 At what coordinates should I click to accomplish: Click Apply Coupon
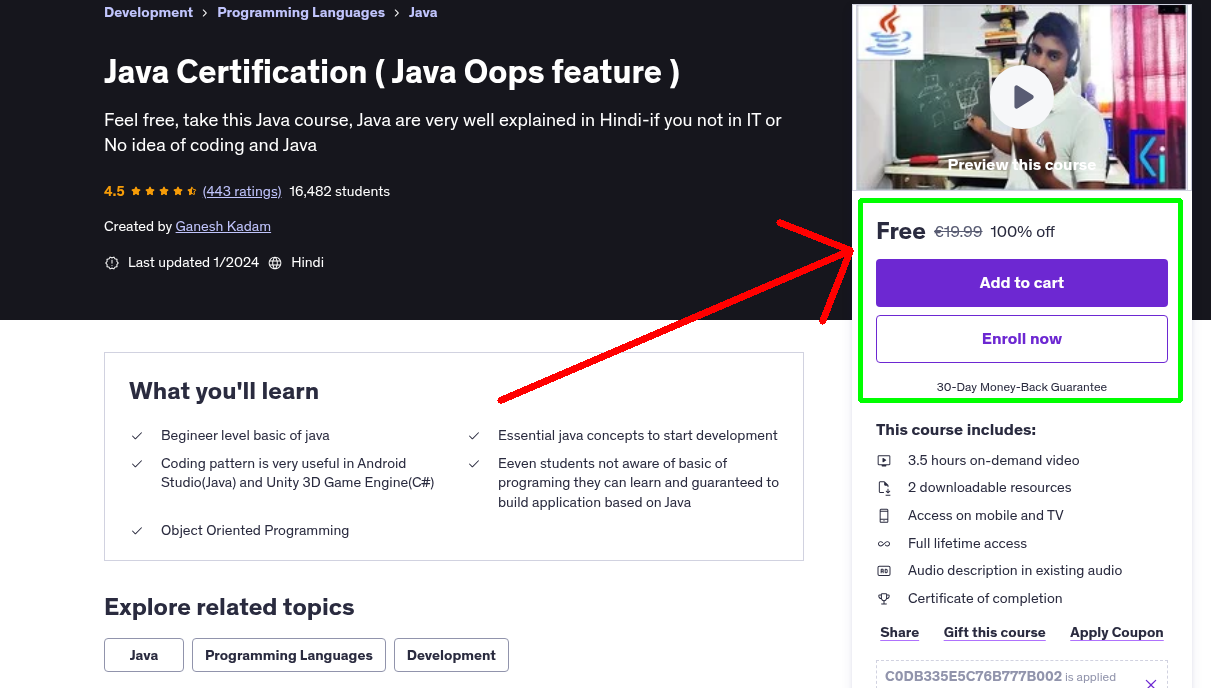click(x=1117, y=632)
